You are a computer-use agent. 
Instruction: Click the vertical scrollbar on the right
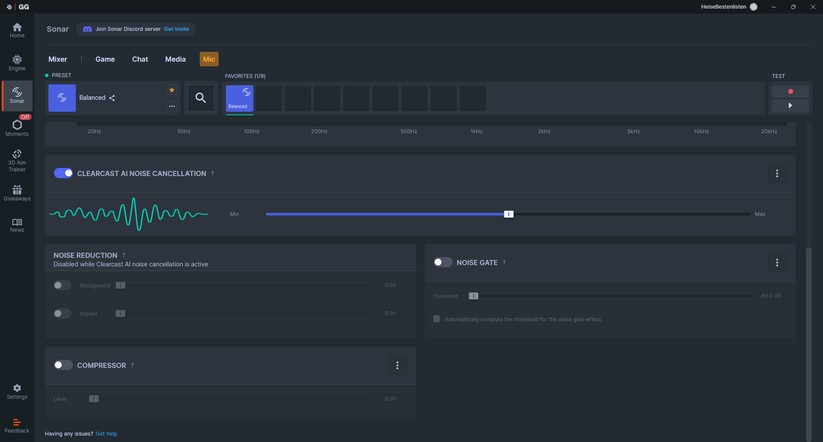[x=809, y=344]
